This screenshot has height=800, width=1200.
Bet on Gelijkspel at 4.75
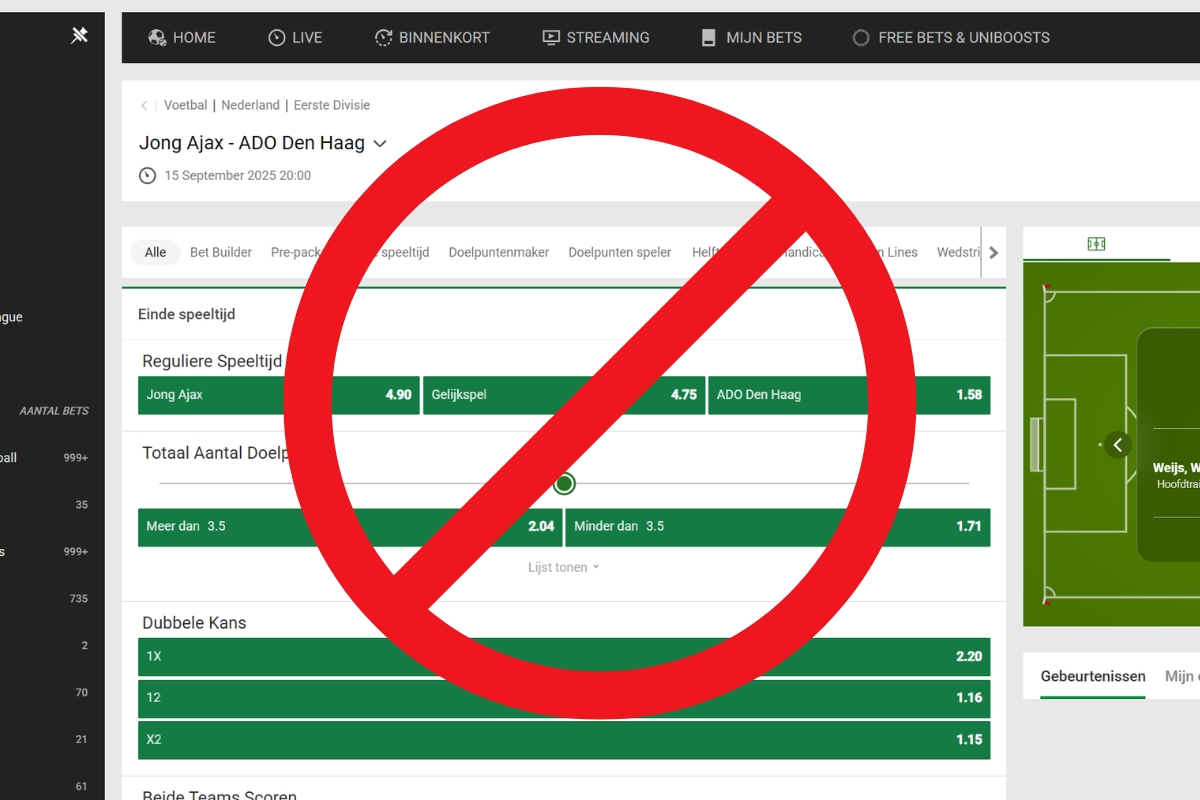564,395
